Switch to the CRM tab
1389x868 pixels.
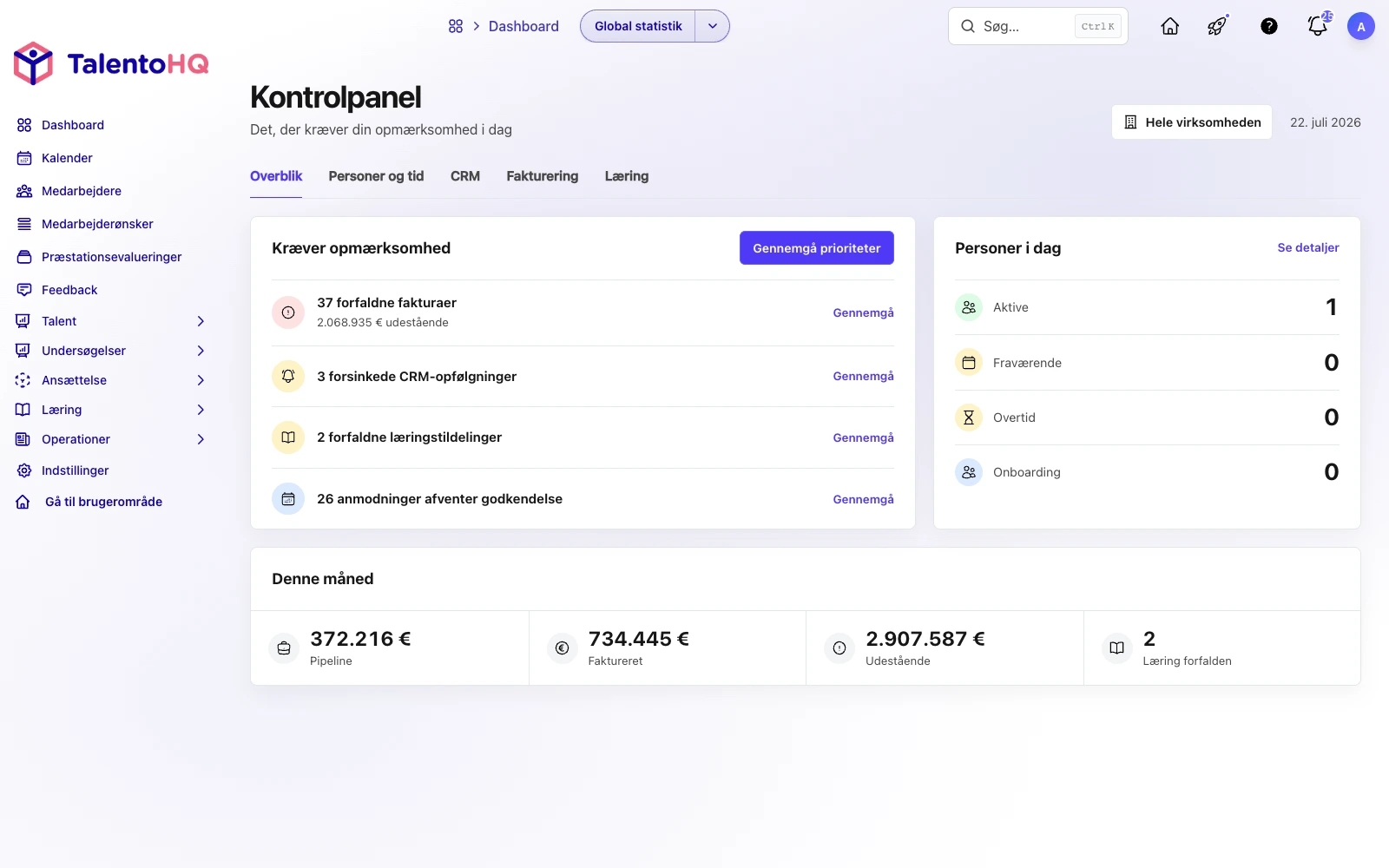[x=465, y=176]
